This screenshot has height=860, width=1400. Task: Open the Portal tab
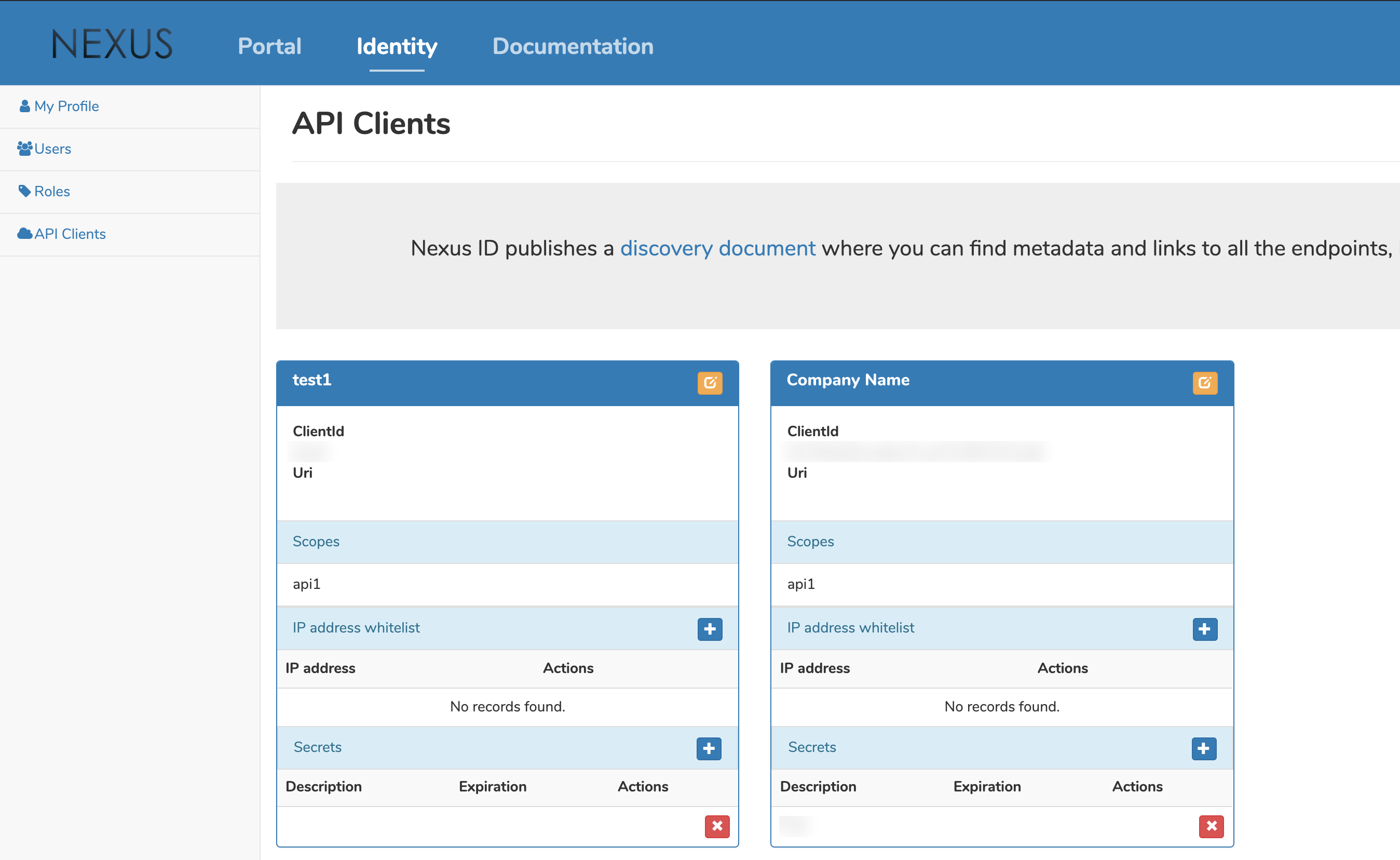point(269,46)
